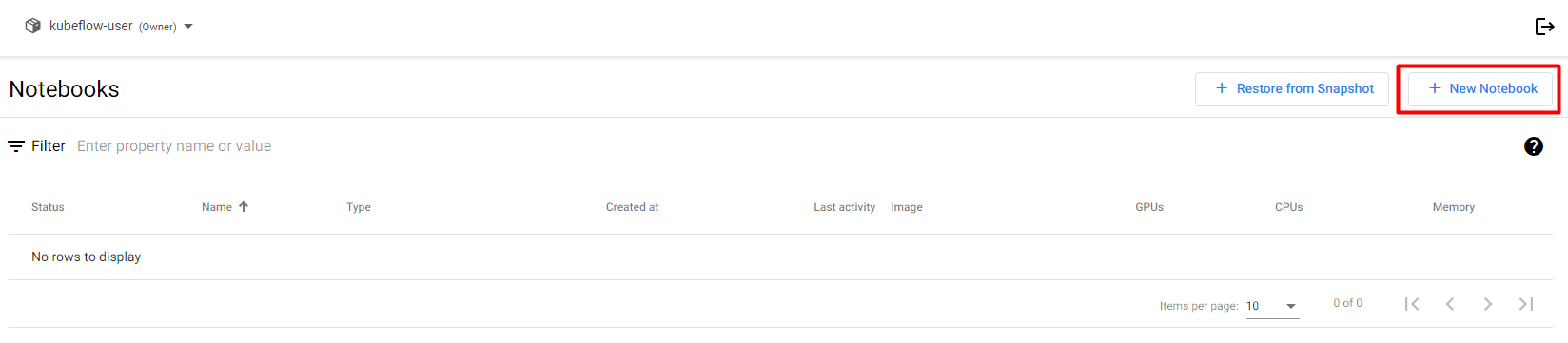This screenshot has height=343, width=1568.
Task: Click the Memory column header
Action: coord(1454,207)
